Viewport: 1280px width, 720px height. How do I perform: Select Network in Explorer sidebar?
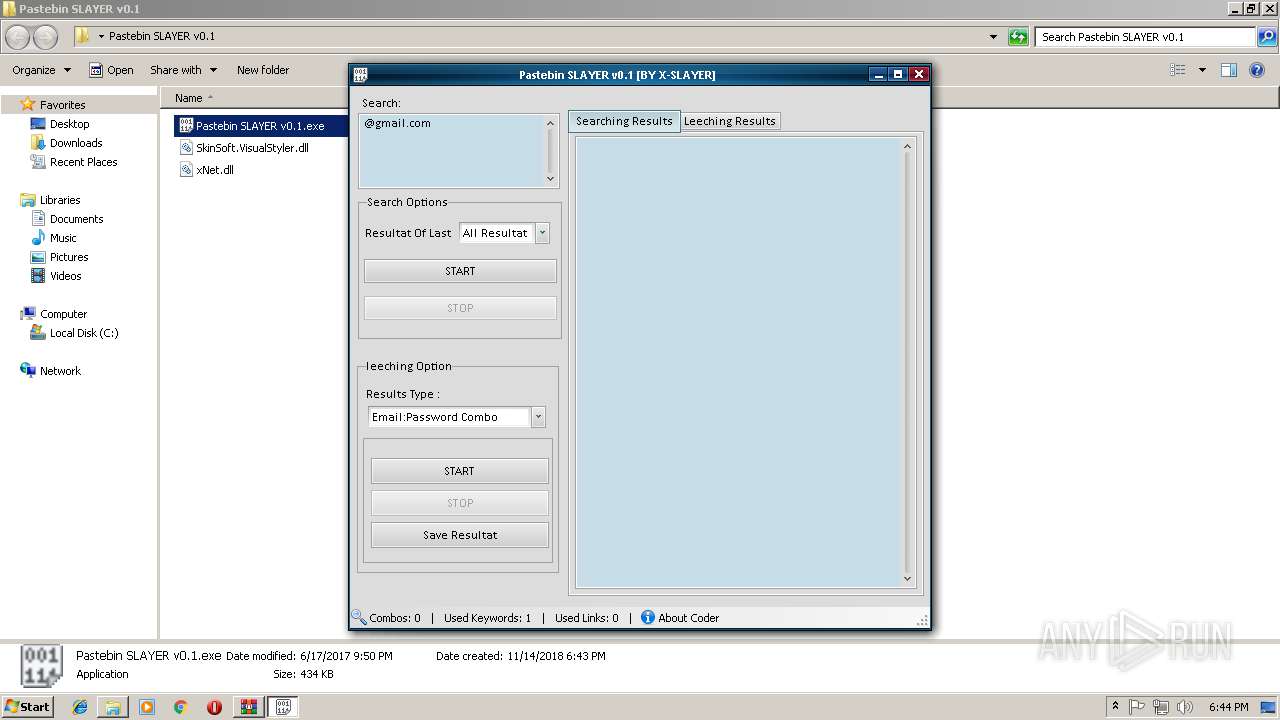pos(60,371)
